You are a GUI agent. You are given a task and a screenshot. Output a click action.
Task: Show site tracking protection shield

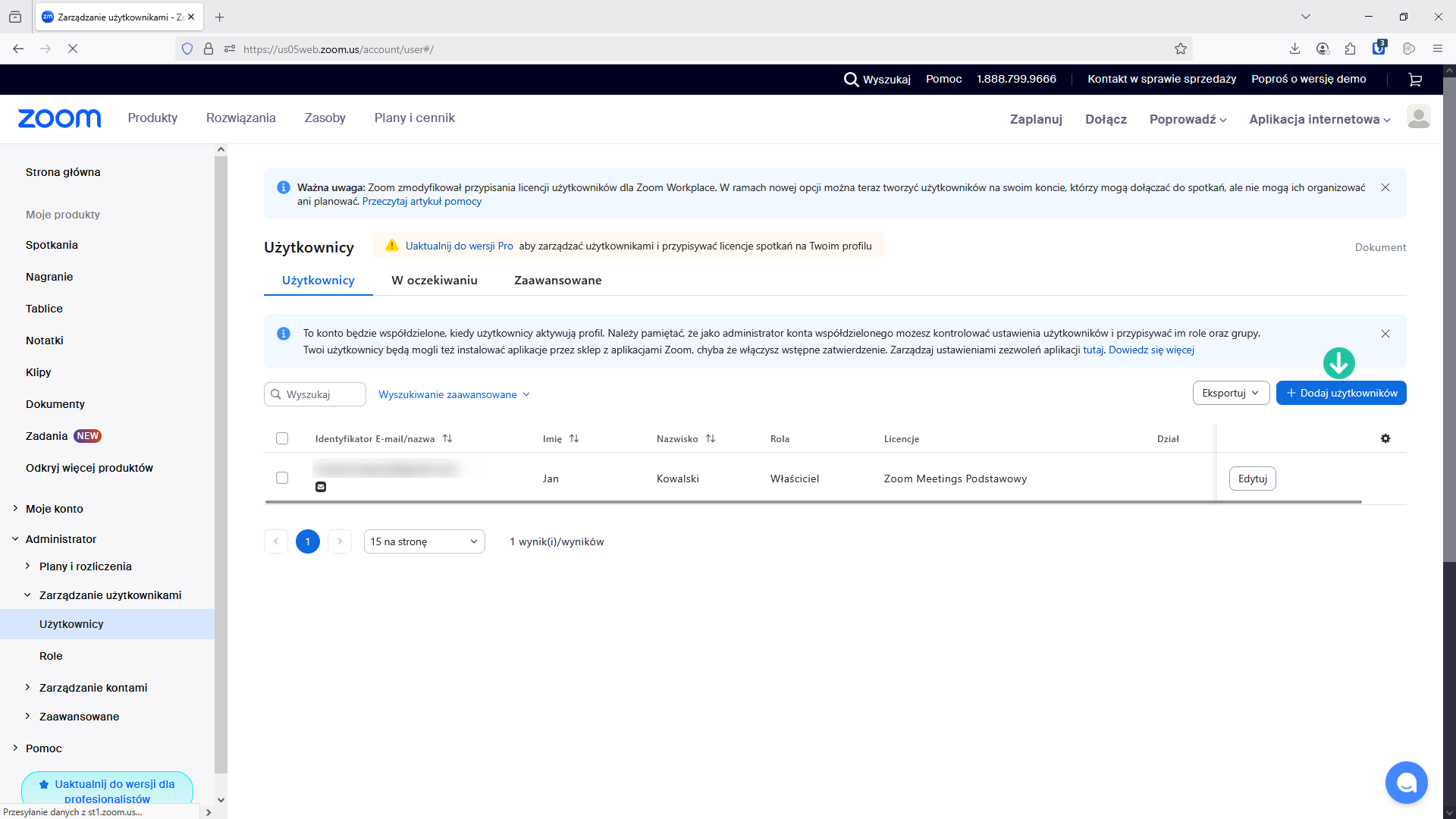pyautogui.click(x=187, y=49)
